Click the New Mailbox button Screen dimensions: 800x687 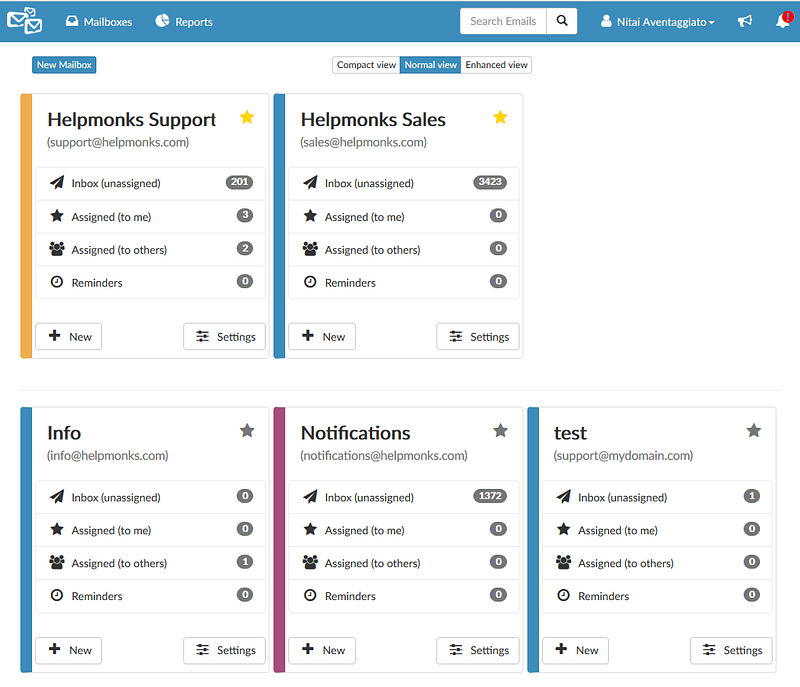point(64,65)
